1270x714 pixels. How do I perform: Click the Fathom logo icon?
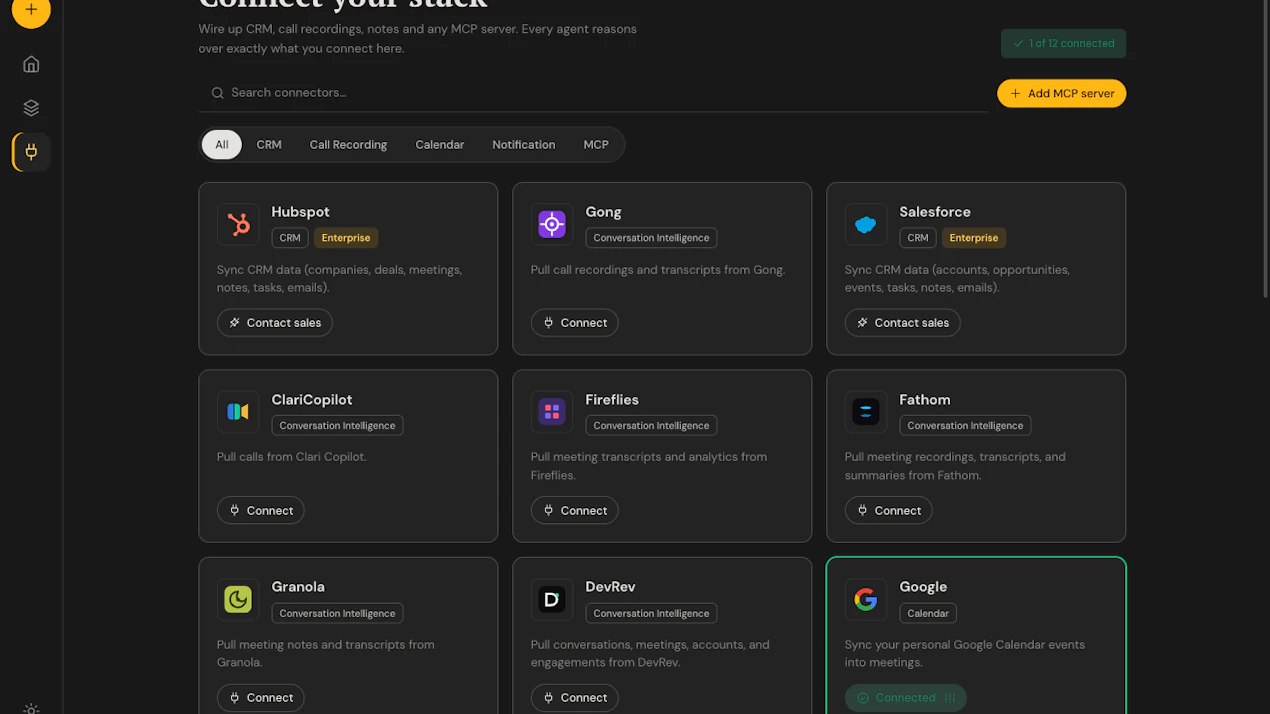(x=866, y=412)
